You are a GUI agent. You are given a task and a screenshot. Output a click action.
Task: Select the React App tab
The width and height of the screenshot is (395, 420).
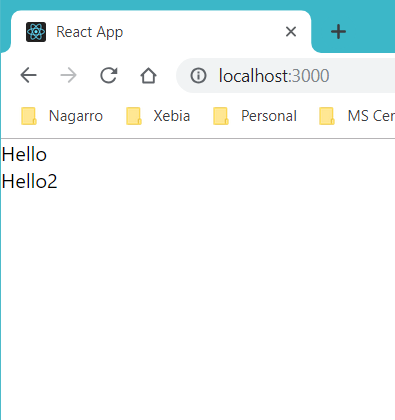coord(161,32)
